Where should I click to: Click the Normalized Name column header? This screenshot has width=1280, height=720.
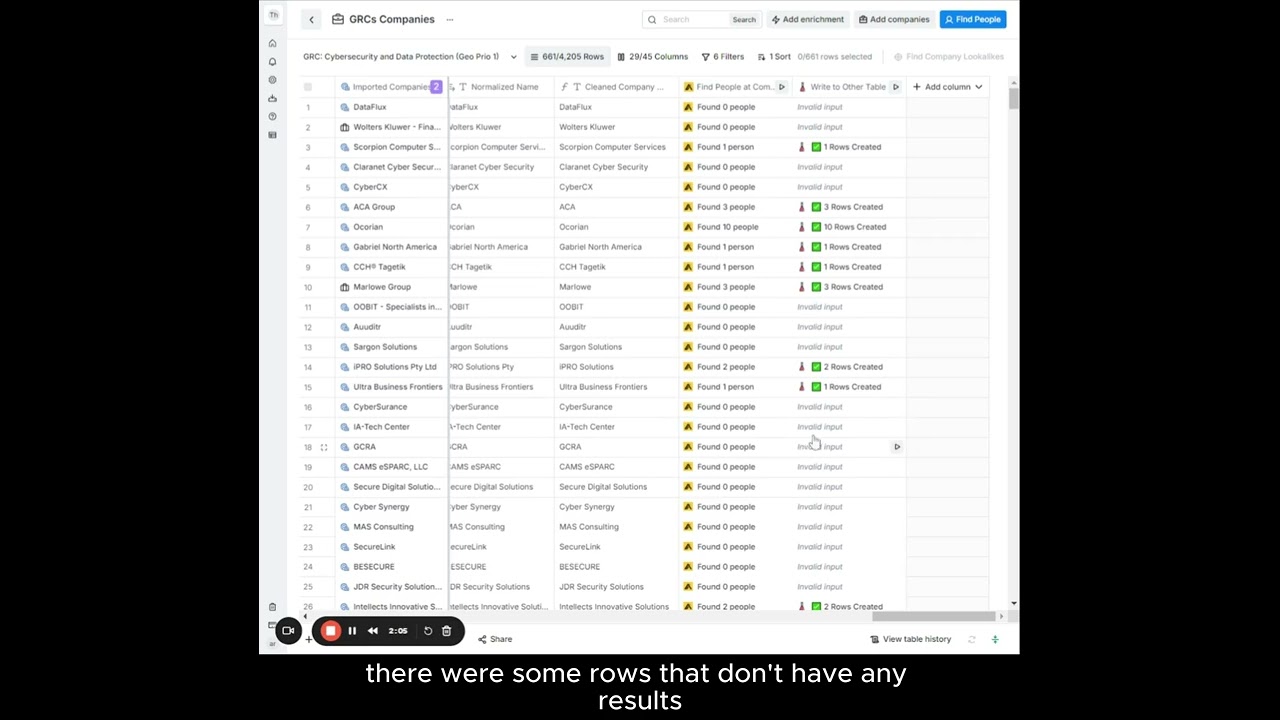point(500,87)
